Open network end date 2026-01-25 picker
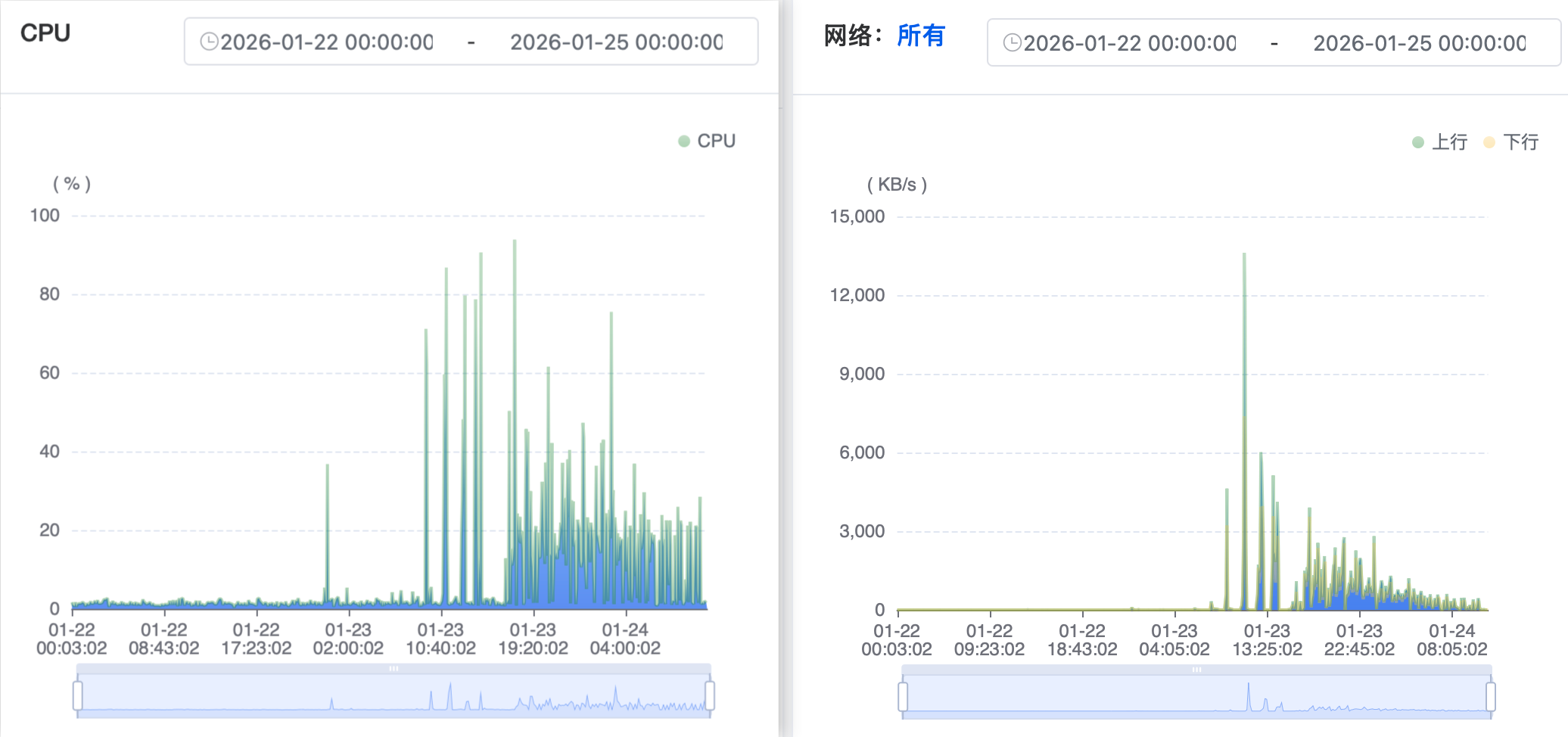This screenshot has width=1568, height=737. click(1419, 43)
